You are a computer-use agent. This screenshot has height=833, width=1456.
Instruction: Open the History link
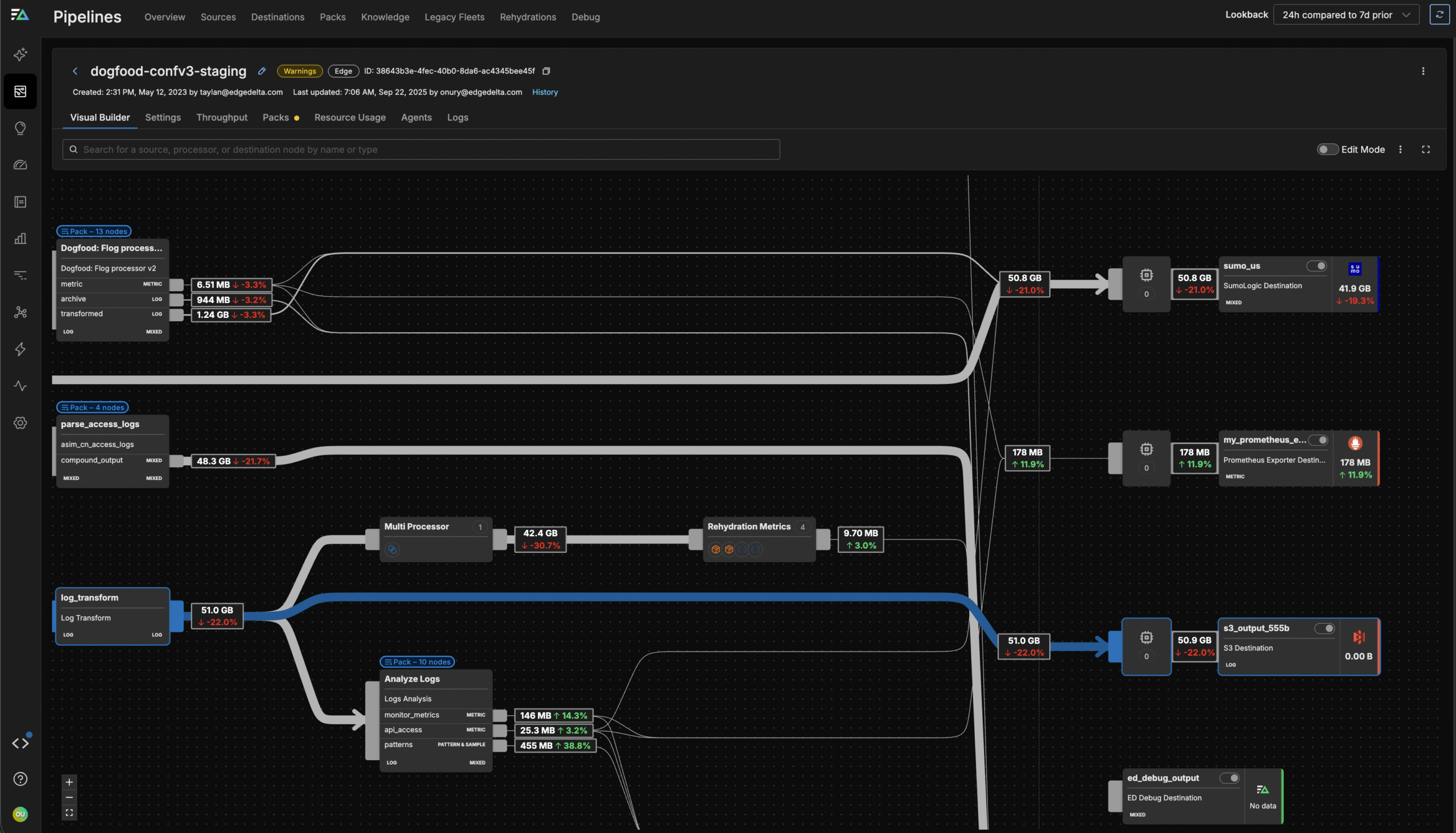(x=545, y=92)
